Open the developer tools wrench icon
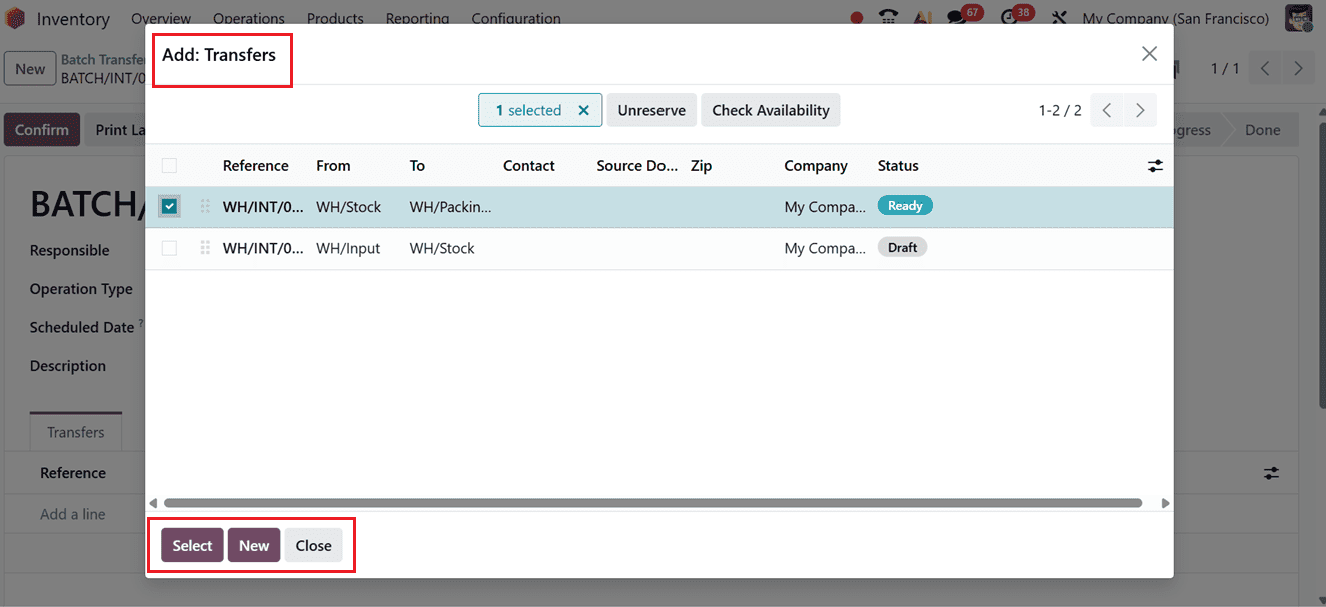 point(1059,17)
